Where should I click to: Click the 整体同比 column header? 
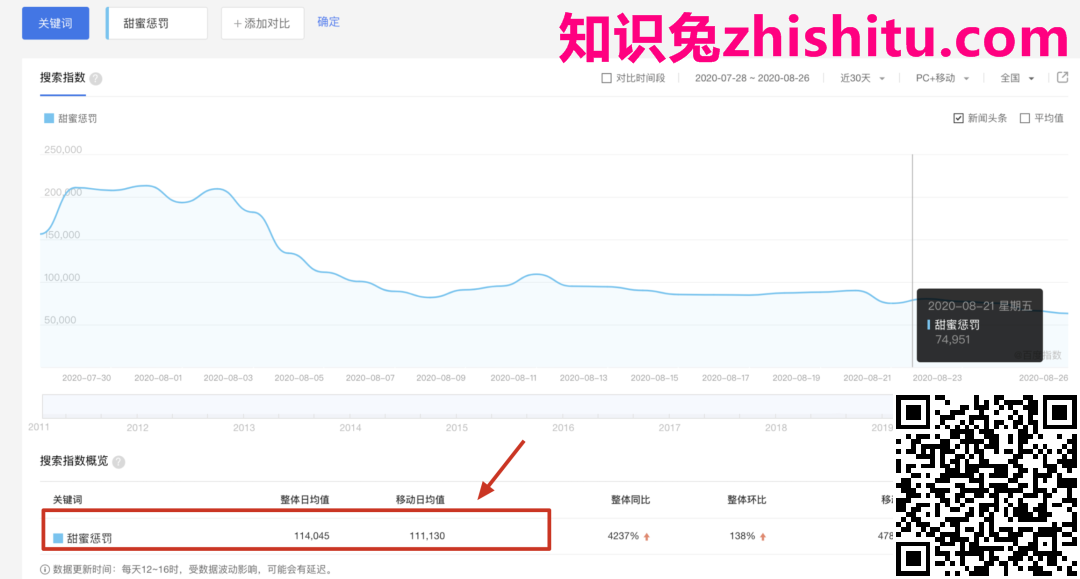(x=630, y=500)
